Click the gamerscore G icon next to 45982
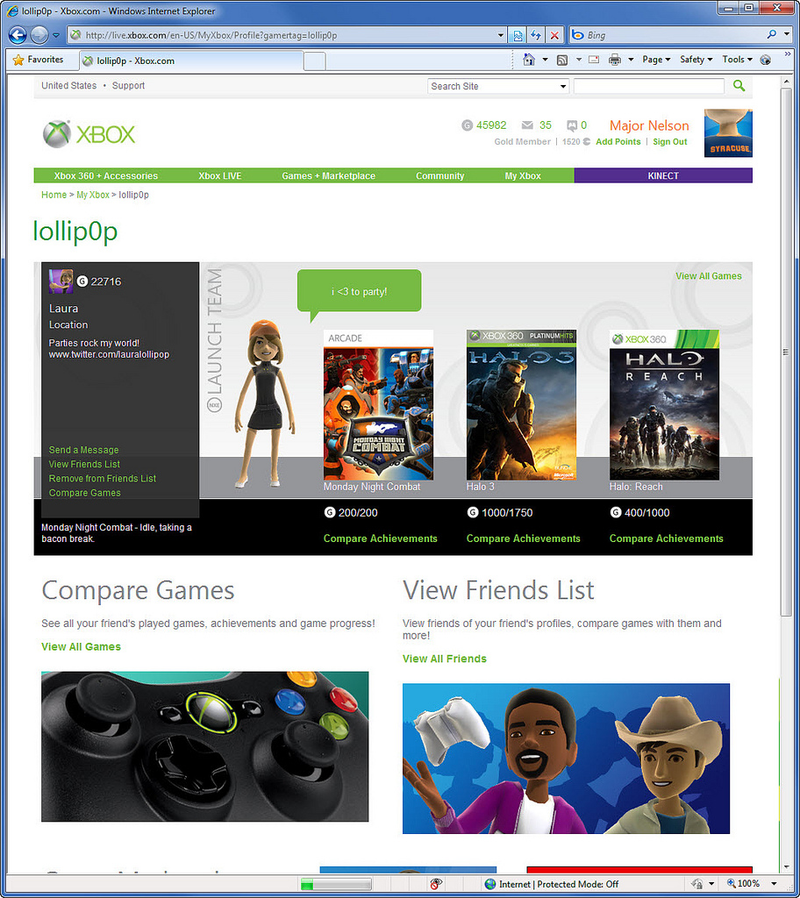 [x=467, y=125]
